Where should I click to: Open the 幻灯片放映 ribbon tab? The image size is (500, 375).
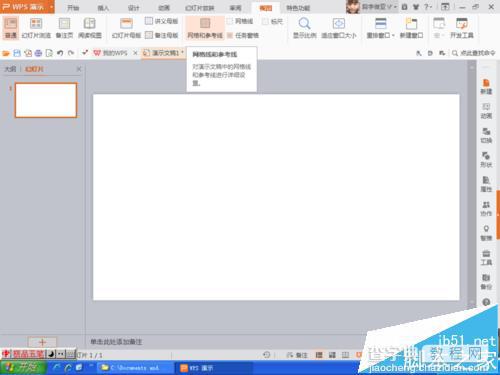point(199,8)
